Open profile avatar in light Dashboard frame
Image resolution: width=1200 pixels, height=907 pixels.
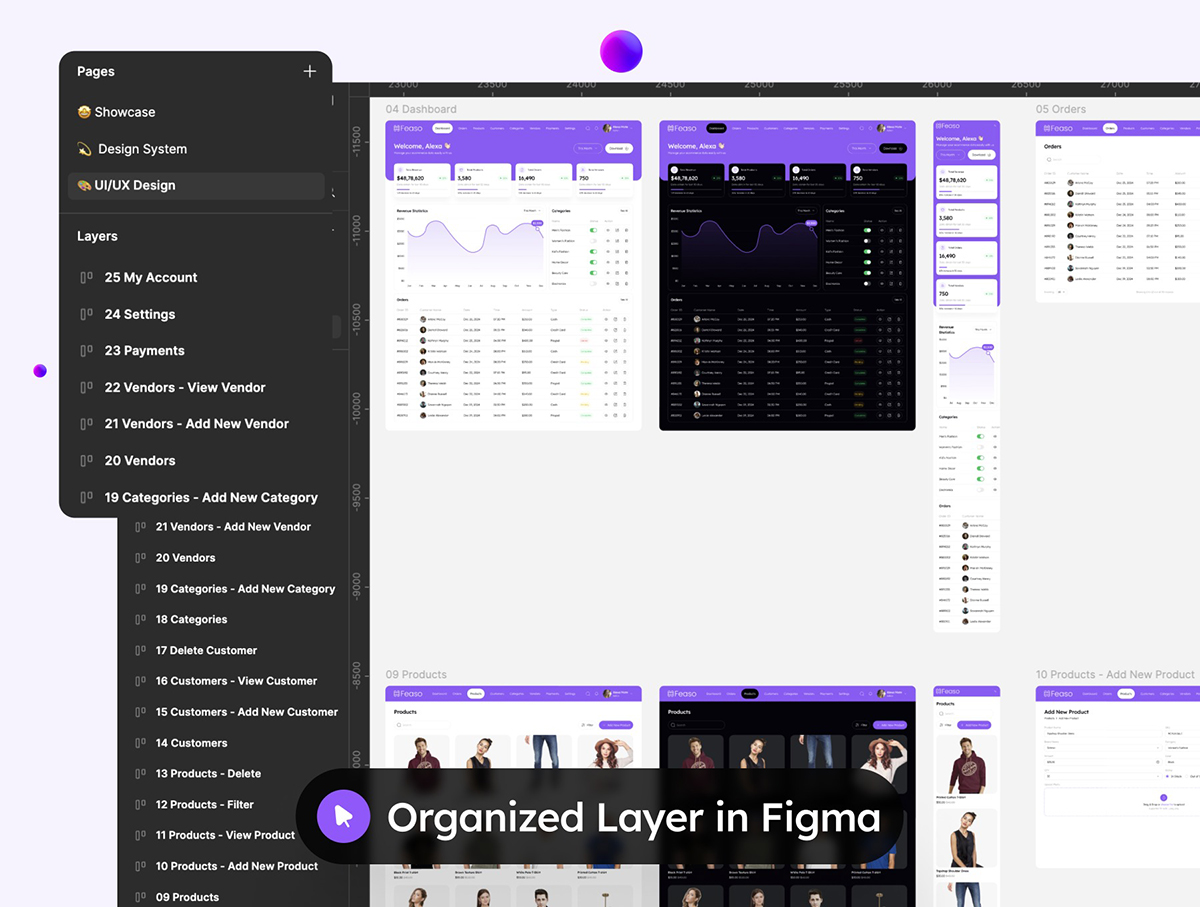tap(607, 128)
